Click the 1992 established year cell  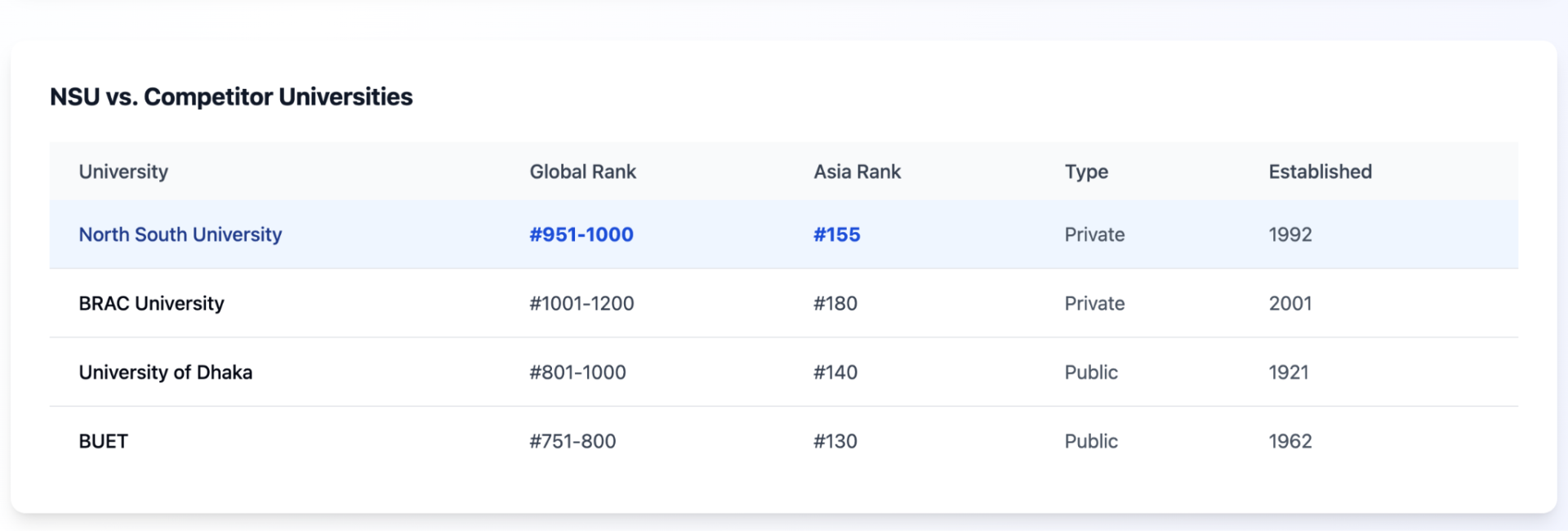(1290, 234)
